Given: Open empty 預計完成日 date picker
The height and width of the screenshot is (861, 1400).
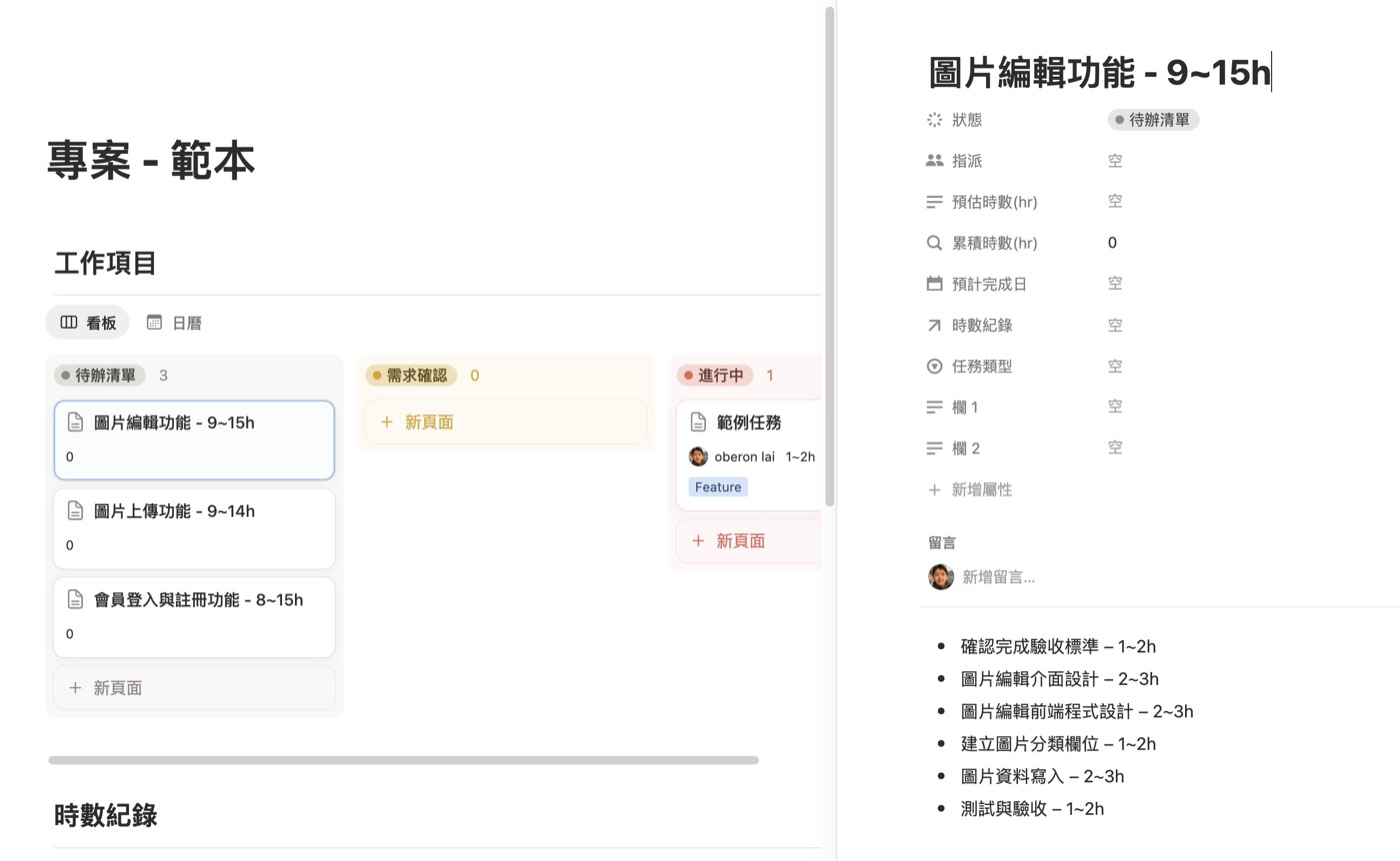Looking at the screenshot, I should pos(1115,284).
